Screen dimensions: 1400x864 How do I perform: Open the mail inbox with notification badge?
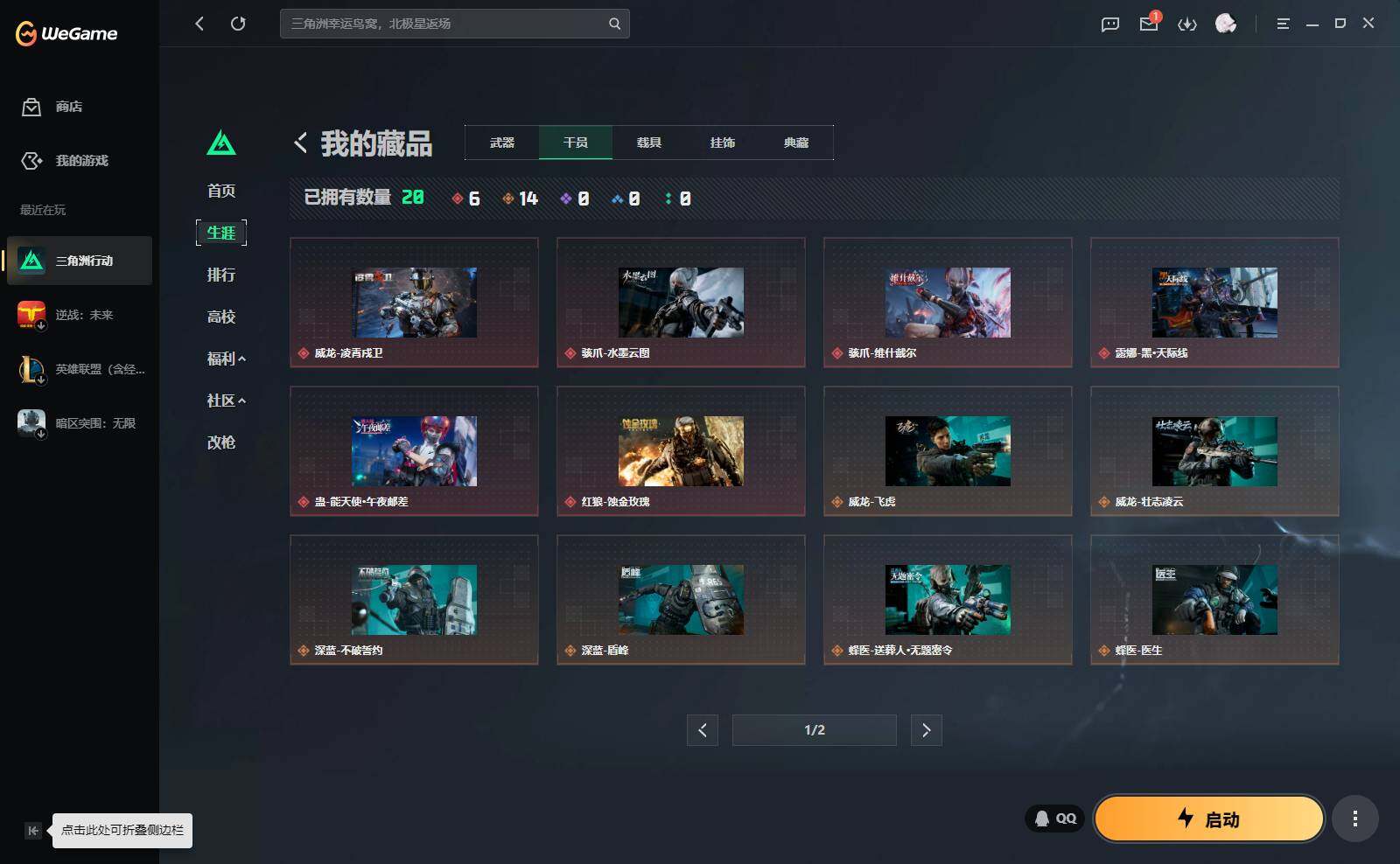pos(1150,23)
